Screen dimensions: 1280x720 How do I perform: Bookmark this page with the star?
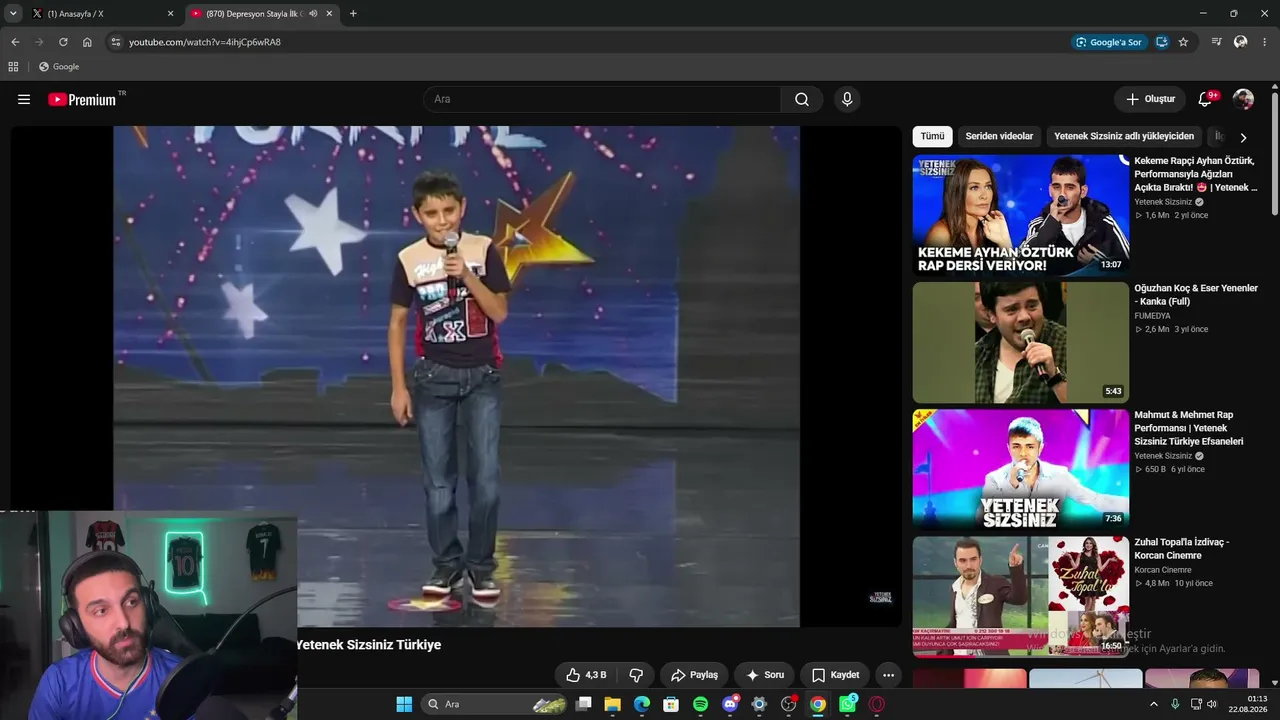[x=1183, y=42]
